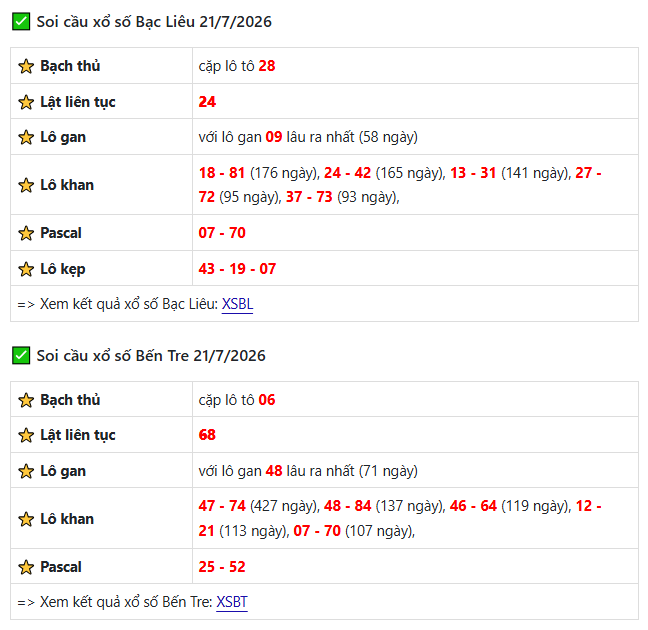Click the lô gan number 48

[x=274, y=471]
